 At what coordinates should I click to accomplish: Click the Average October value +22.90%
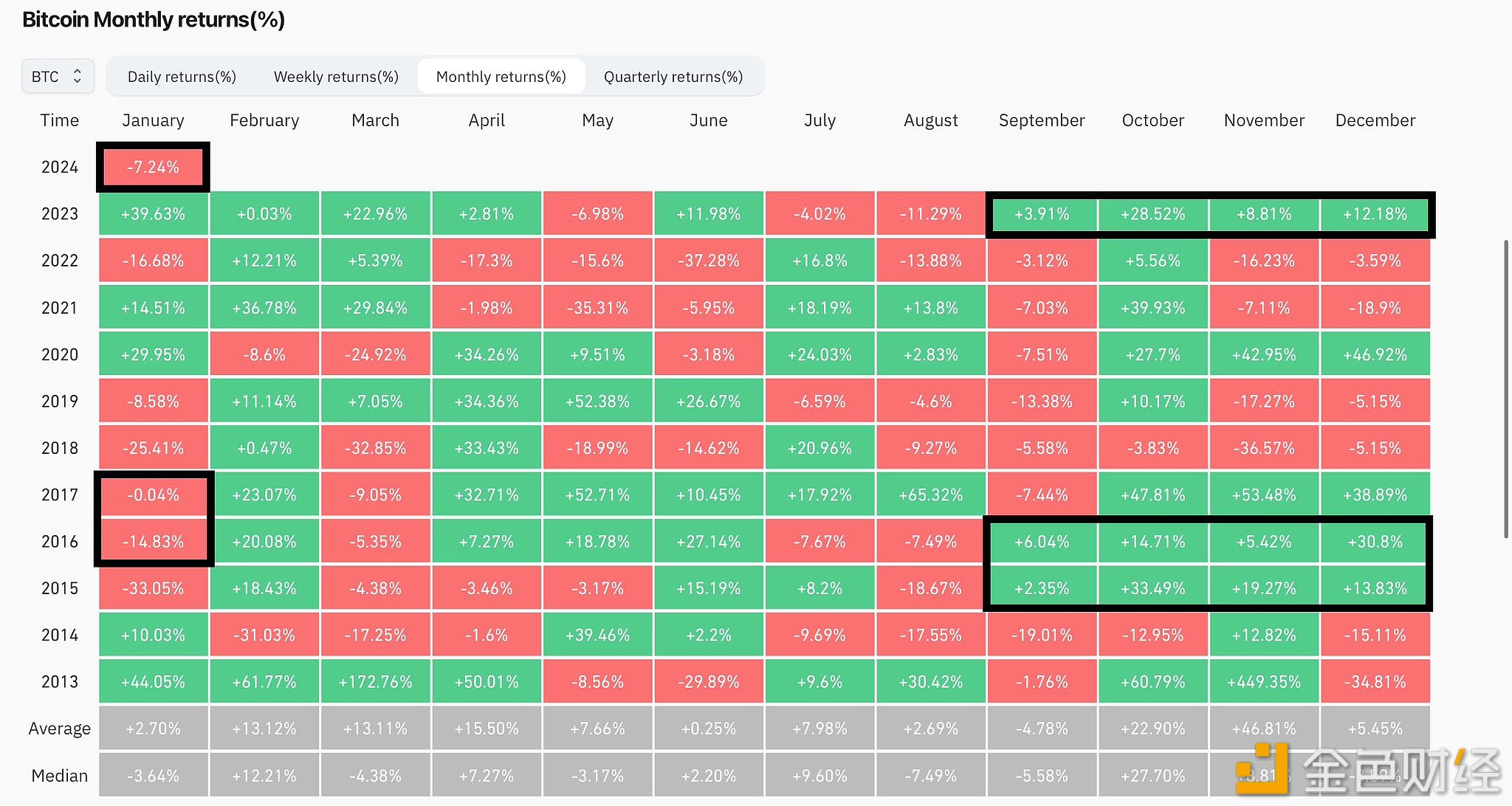[1153, 728]
